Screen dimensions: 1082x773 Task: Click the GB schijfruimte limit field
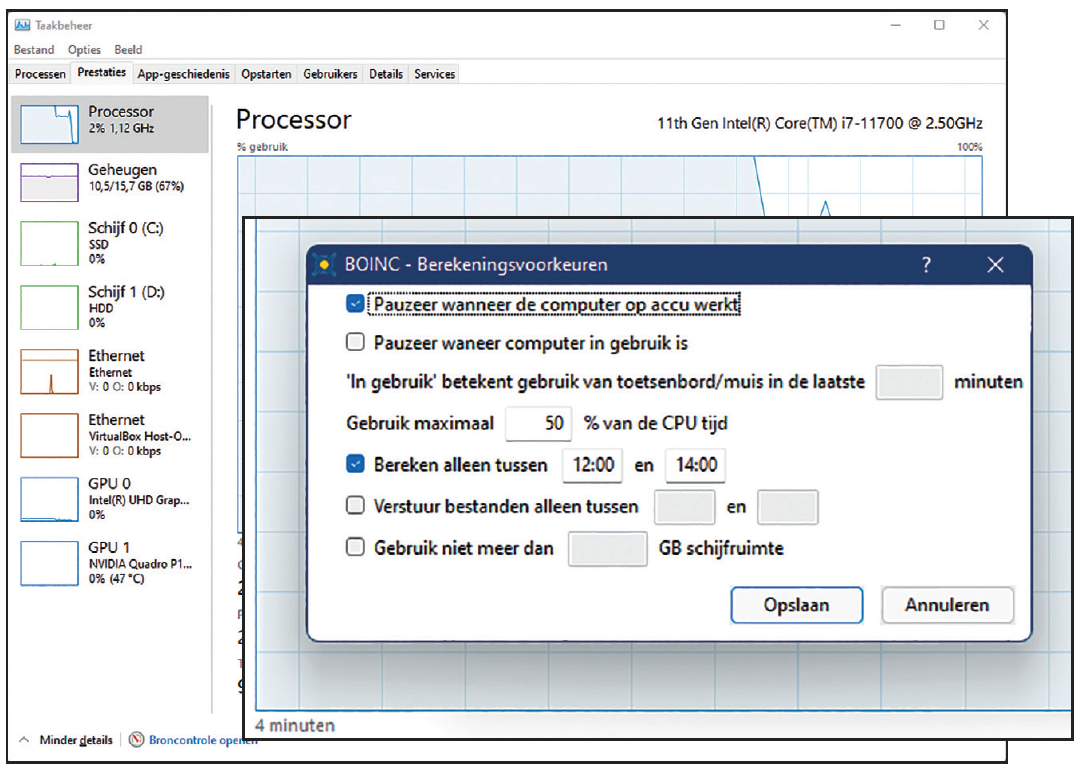[608, 549]
